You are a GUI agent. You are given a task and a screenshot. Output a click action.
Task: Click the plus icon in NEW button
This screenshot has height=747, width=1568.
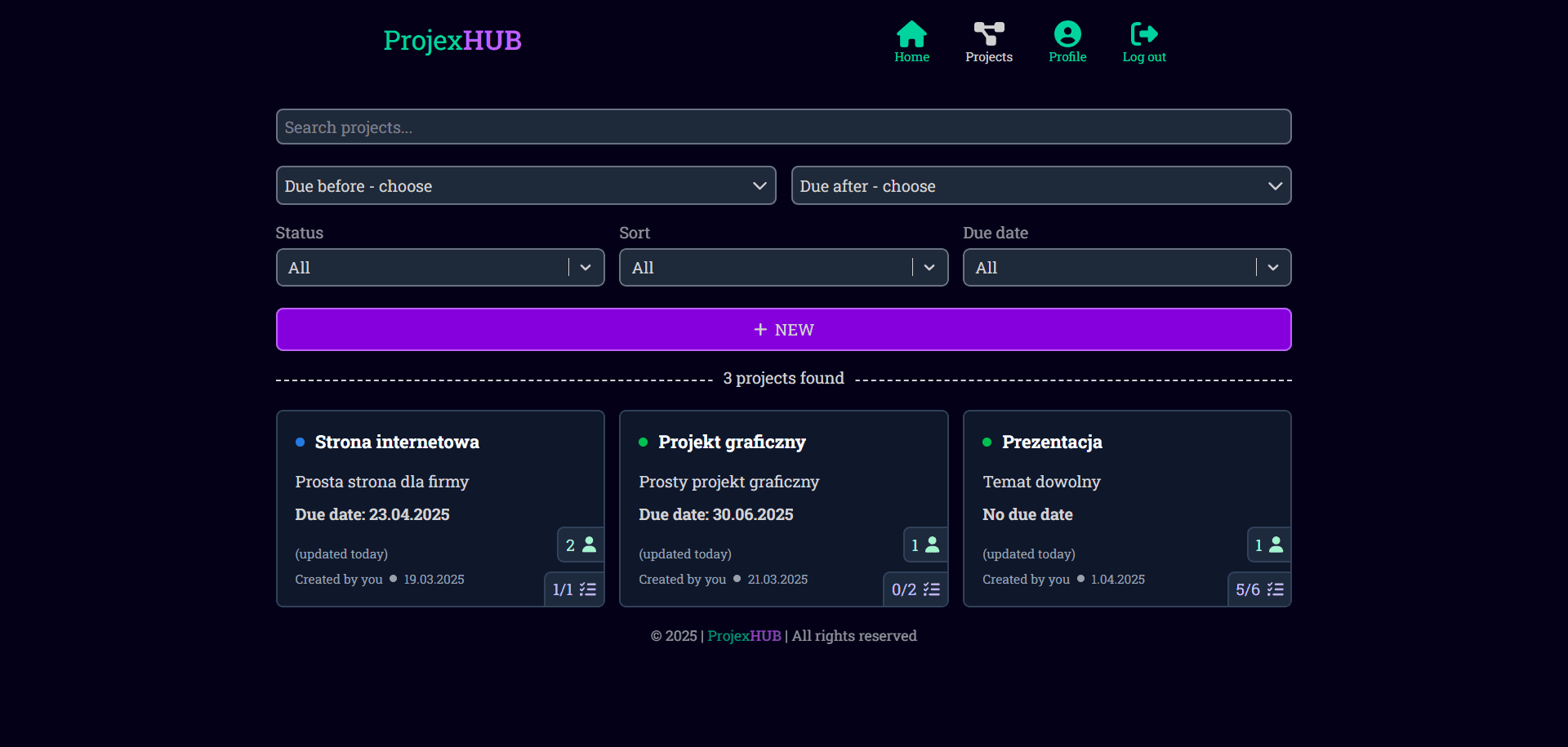tap(760, 329)
